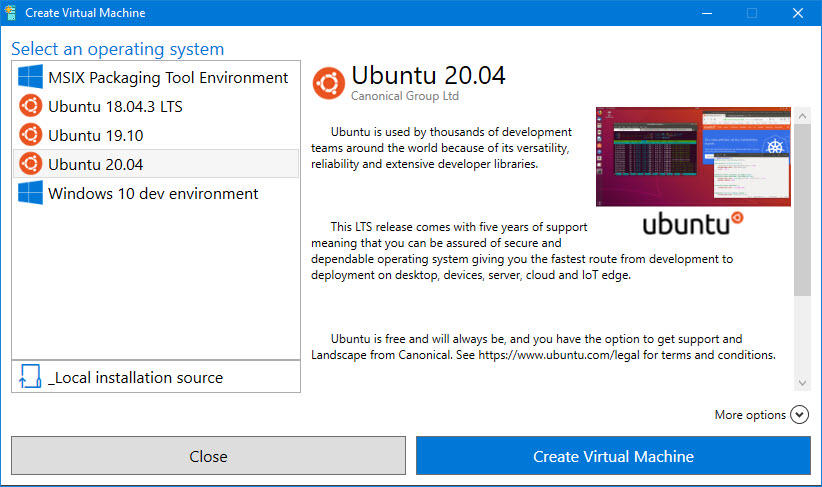Click the MSIX Packaging Tool Windows icon
Screen dimensions: 822x487
tap(30, 77)
